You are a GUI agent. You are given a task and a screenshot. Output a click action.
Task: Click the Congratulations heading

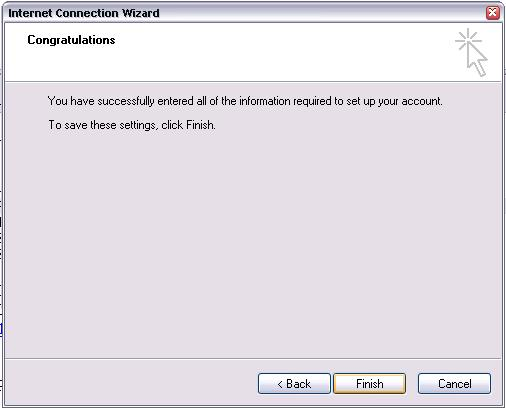tap(71, 40)
